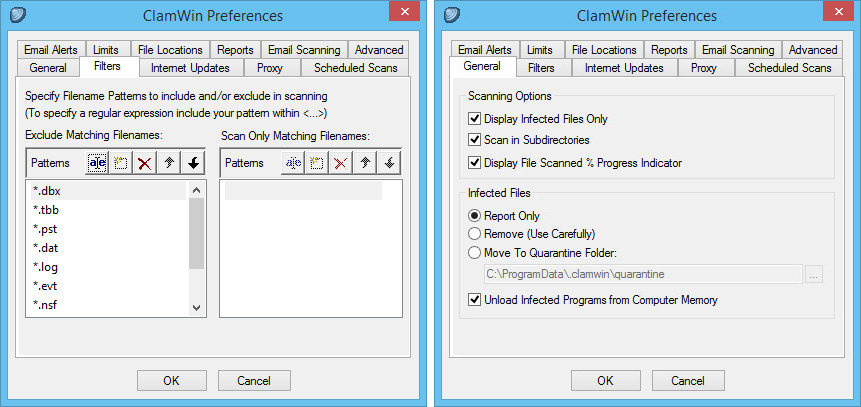Select Report Only radio option
The width and height of the screenshot is (861, 407).
pyautogui.click(x=474, y=216)
